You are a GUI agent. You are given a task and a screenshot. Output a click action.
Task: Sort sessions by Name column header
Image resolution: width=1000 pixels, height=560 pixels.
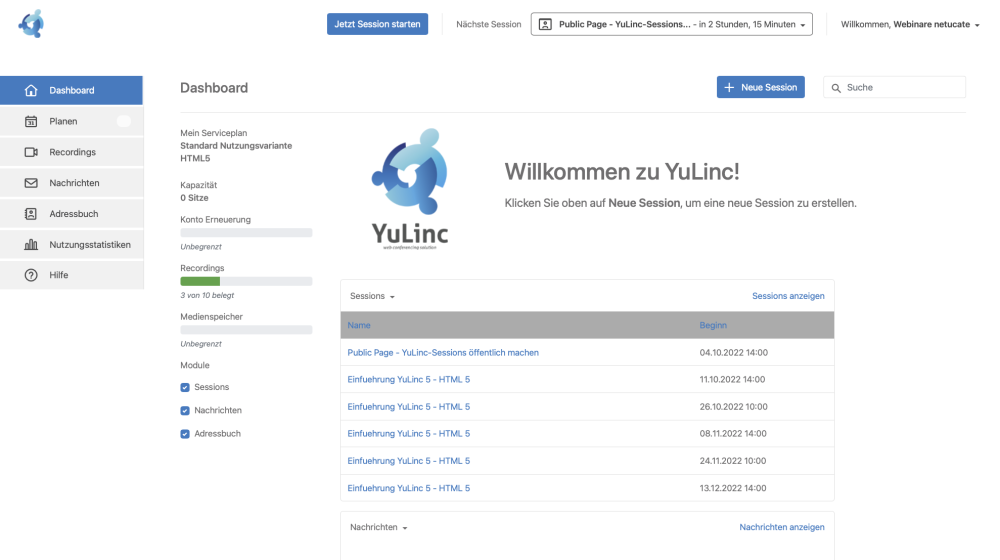click(359, 325)
